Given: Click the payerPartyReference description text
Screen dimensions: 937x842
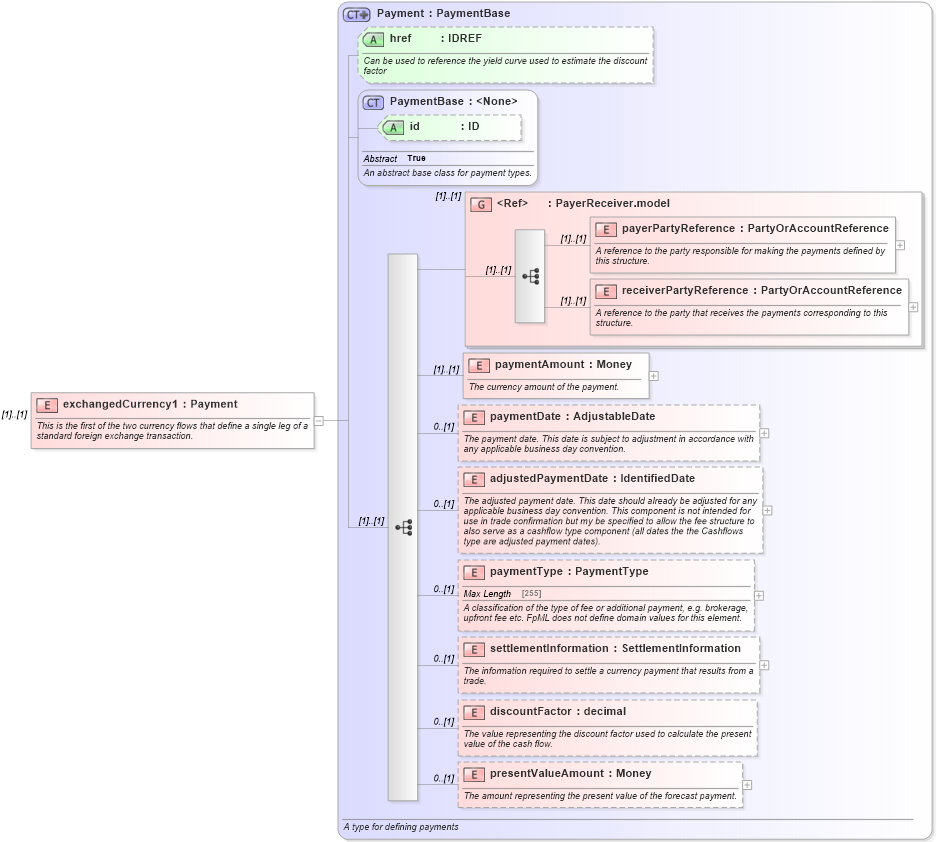Looking at the screenshot, I should 740,256.
